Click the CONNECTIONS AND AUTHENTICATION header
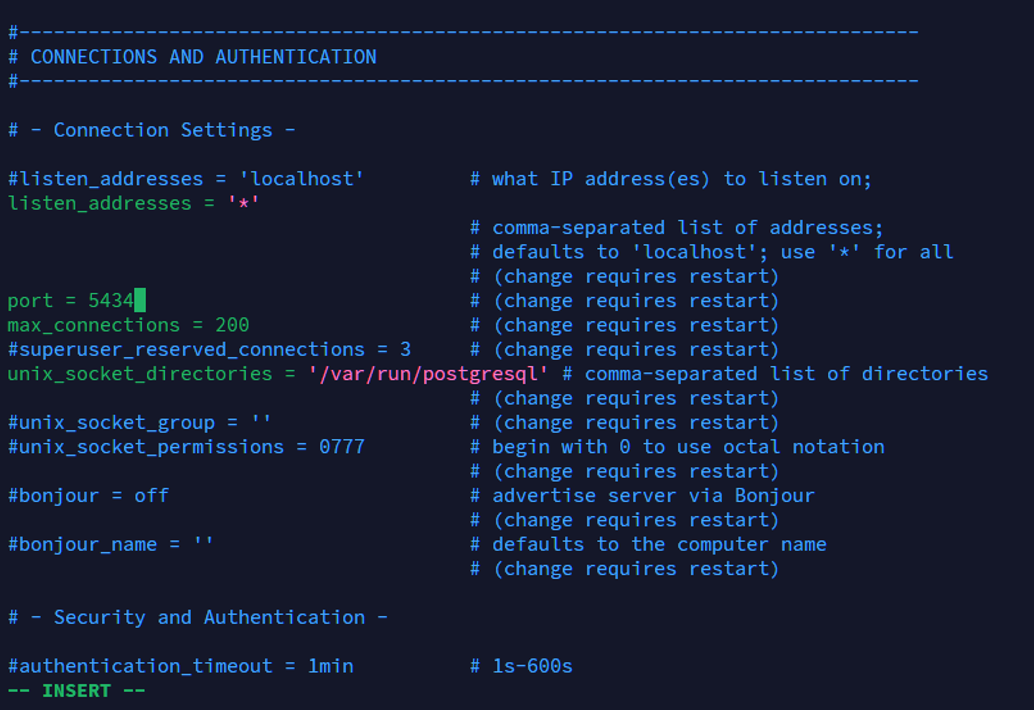Image resolution: width=1034 pixels, height=710 pixels. coord(203,57)
